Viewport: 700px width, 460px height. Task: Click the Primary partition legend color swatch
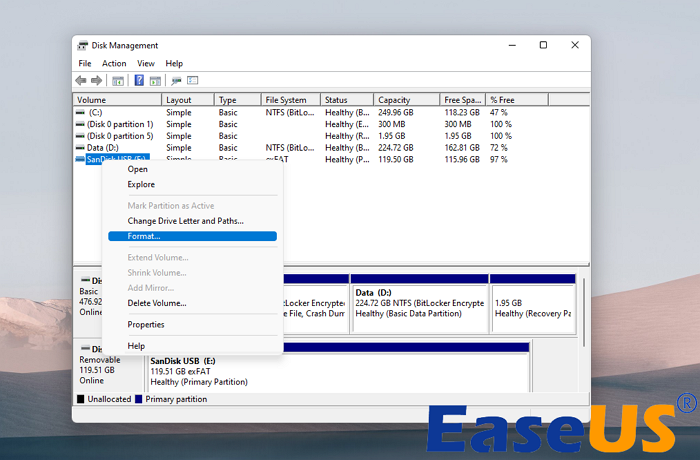(137, 399)
